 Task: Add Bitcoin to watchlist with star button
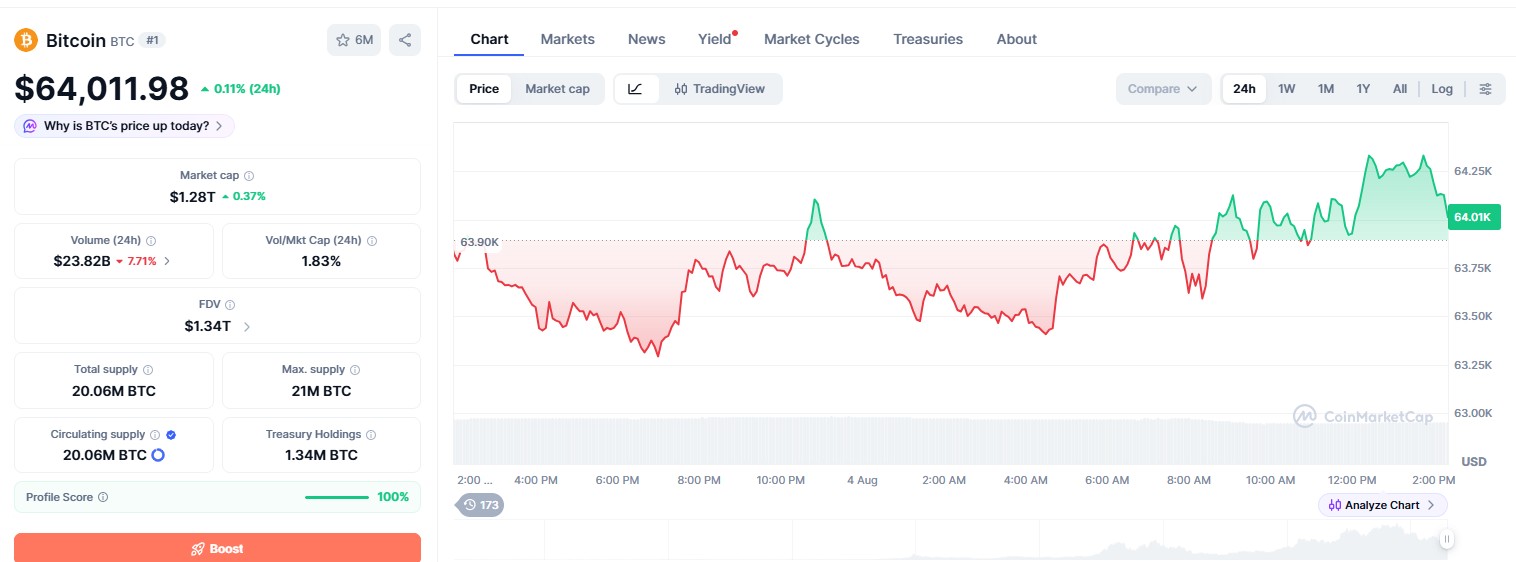[354, 40]
